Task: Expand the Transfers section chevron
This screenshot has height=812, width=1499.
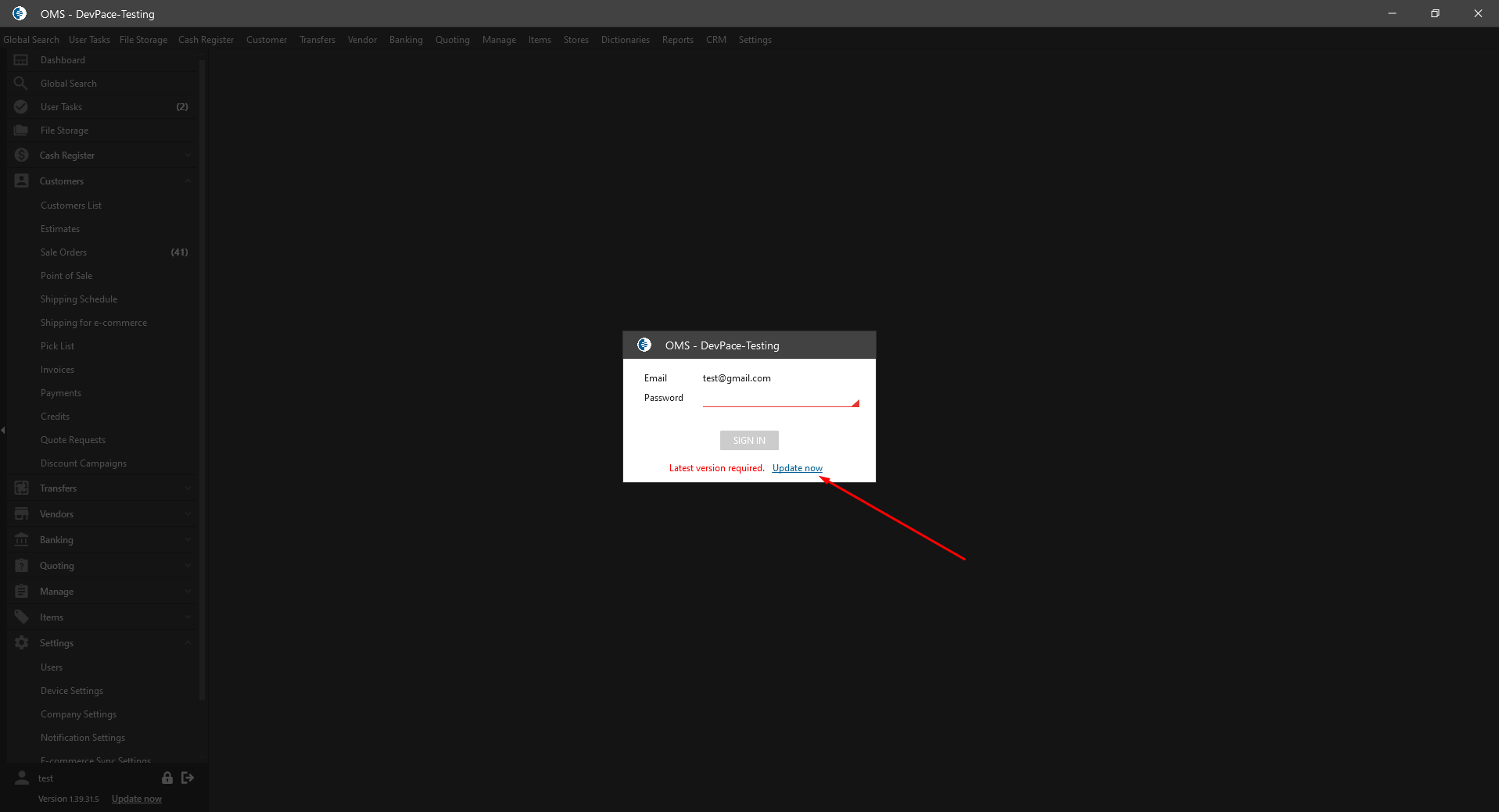Action: tap(188, 488)
